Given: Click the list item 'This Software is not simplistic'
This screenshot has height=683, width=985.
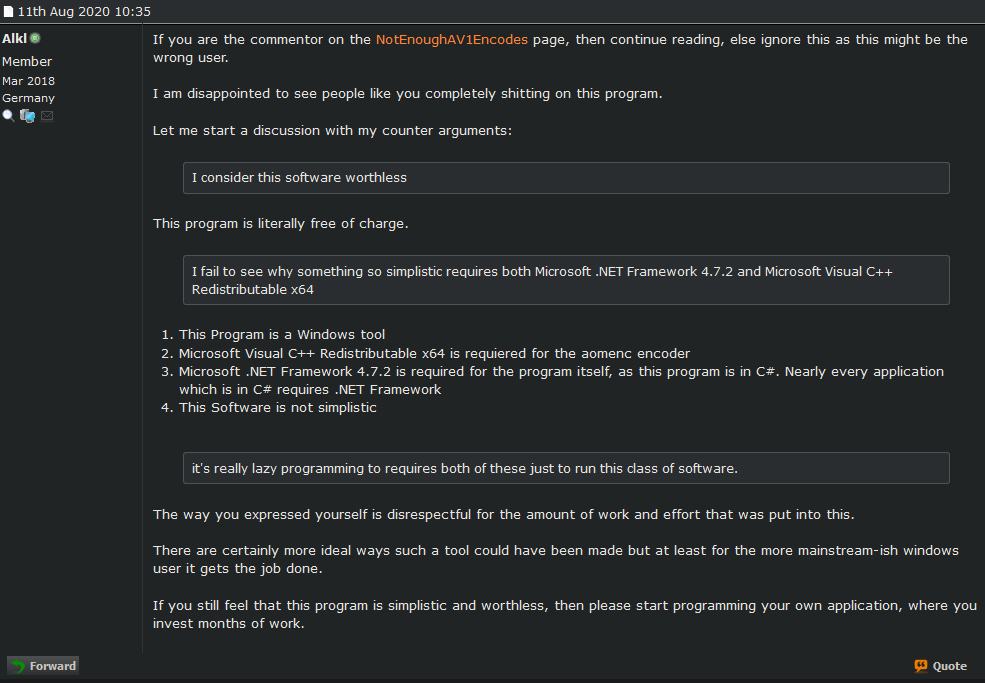Looking at the screenshot, I should coord(277,407).
